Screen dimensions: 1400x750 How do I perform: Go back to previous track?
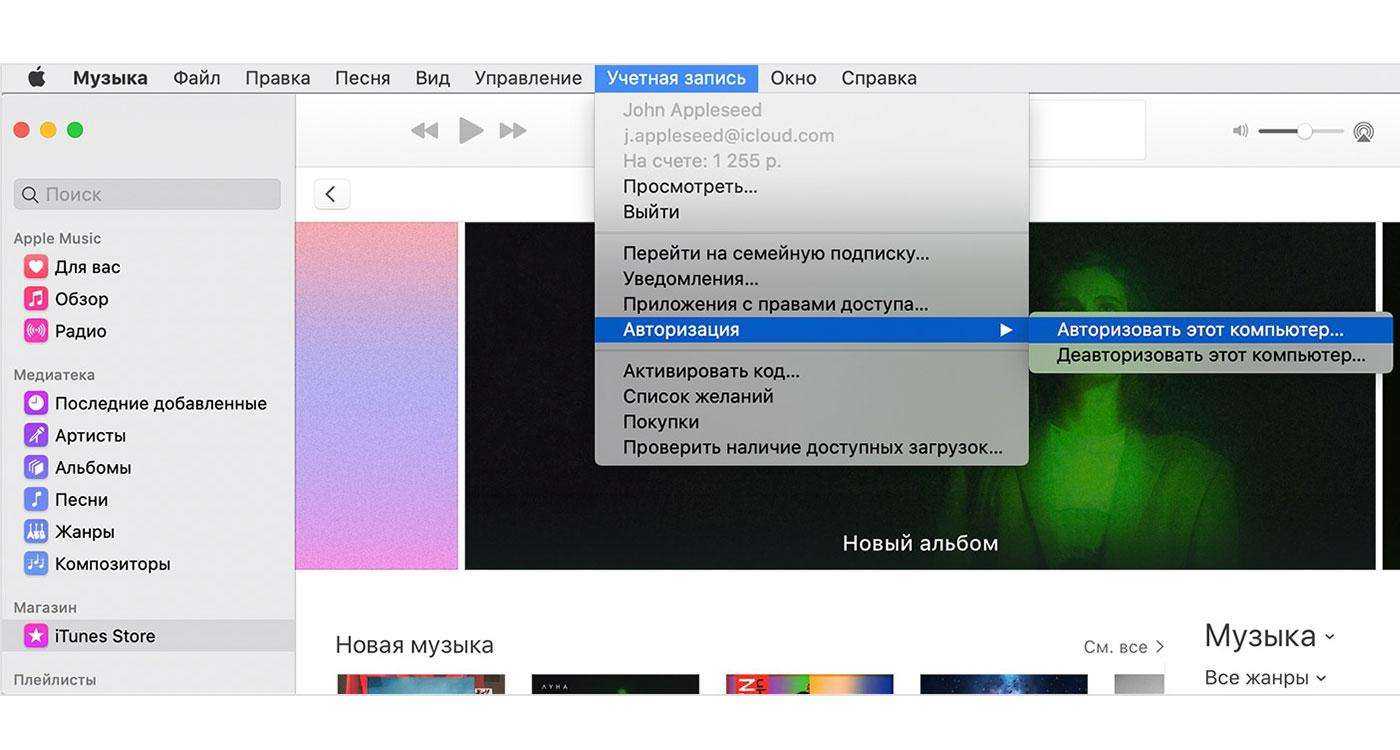425,131
